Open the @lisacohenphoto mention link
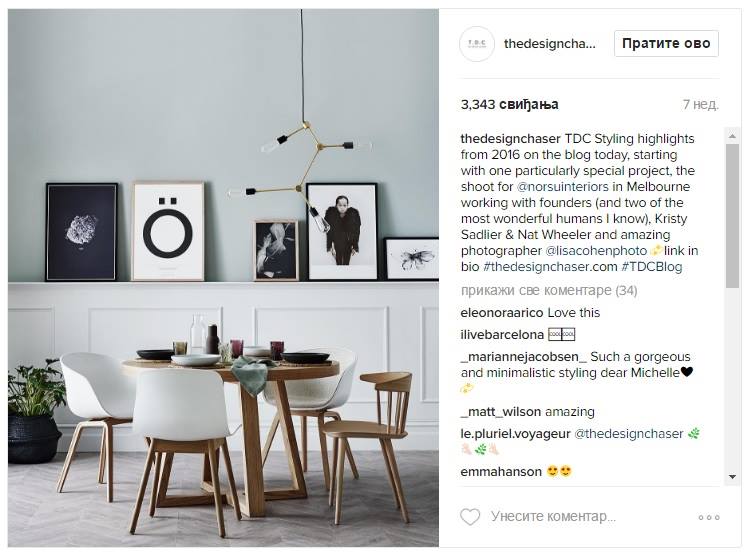Image resolution: width=753 pixels, height=555 pixels. coord(596,251)
